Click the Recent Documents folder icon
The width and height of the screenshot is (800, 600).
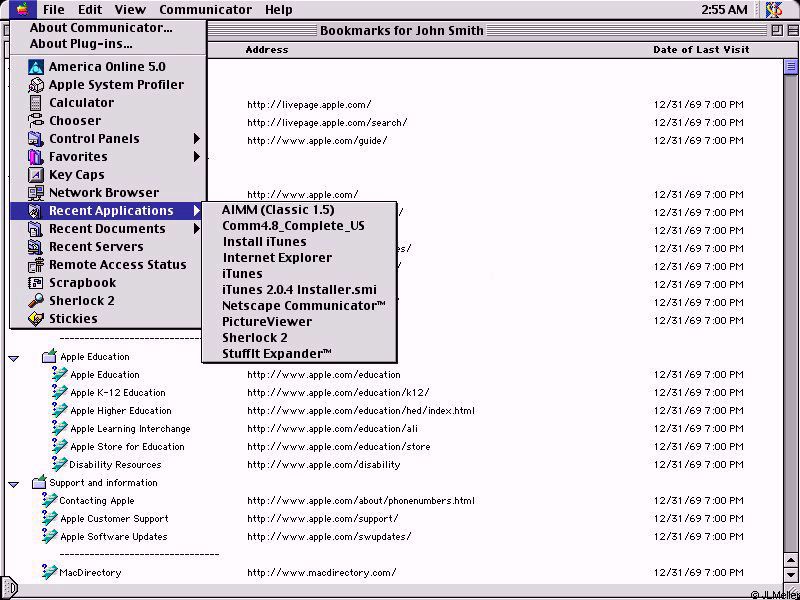[36, 229]
